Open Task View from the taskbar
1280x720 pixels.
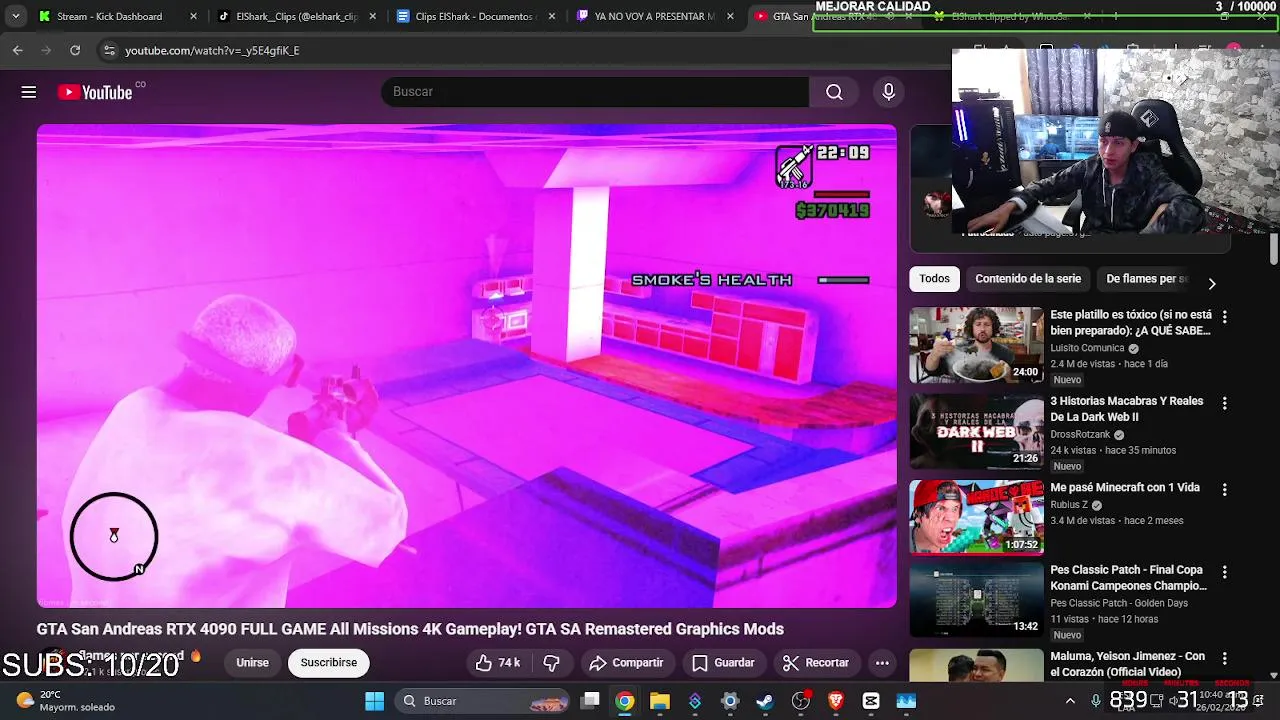pos(591,701)
